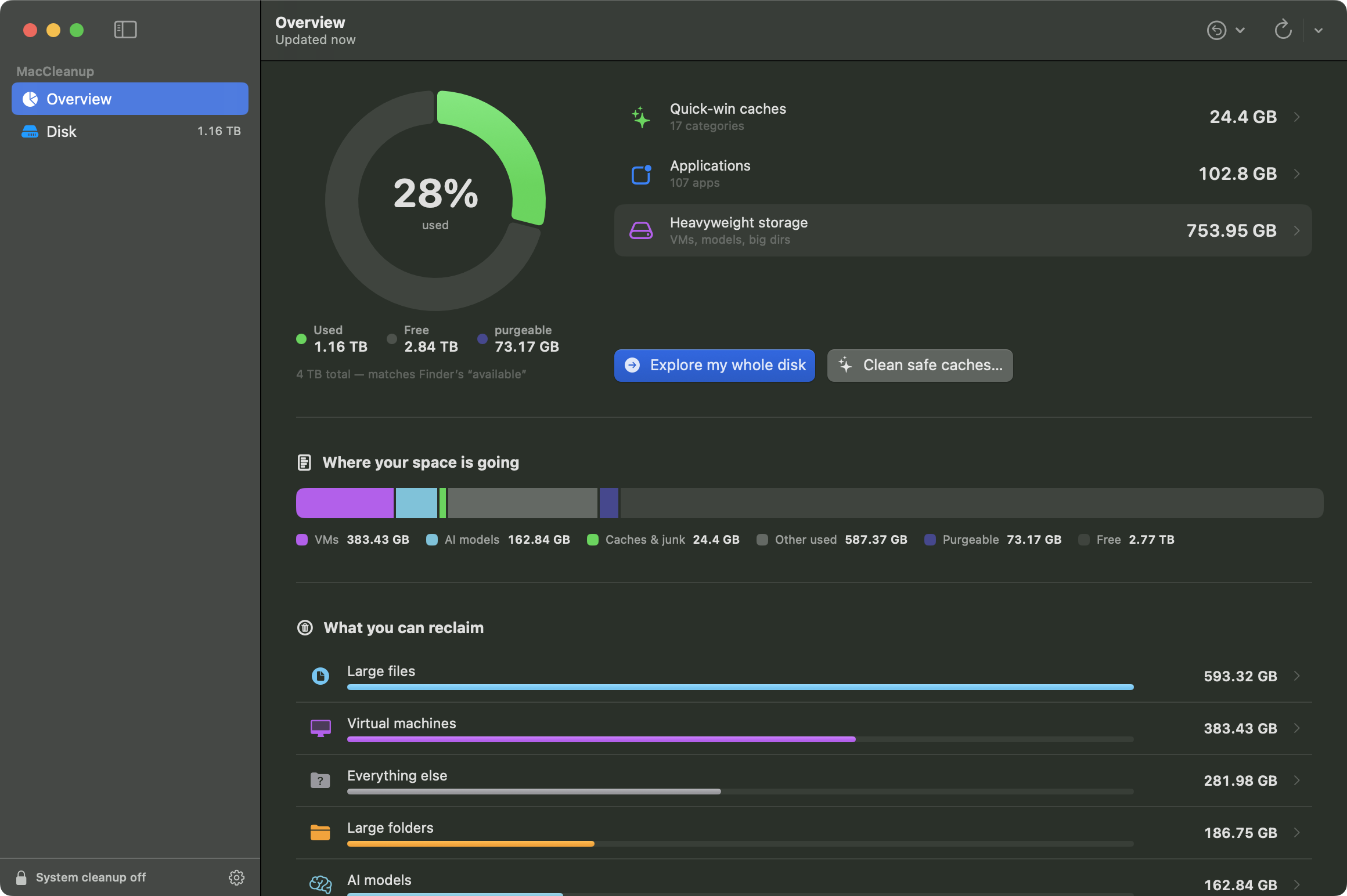The height and width of the screenshot is (896, 1347).
Task: Open the Applications row
Action: [963, 174]
